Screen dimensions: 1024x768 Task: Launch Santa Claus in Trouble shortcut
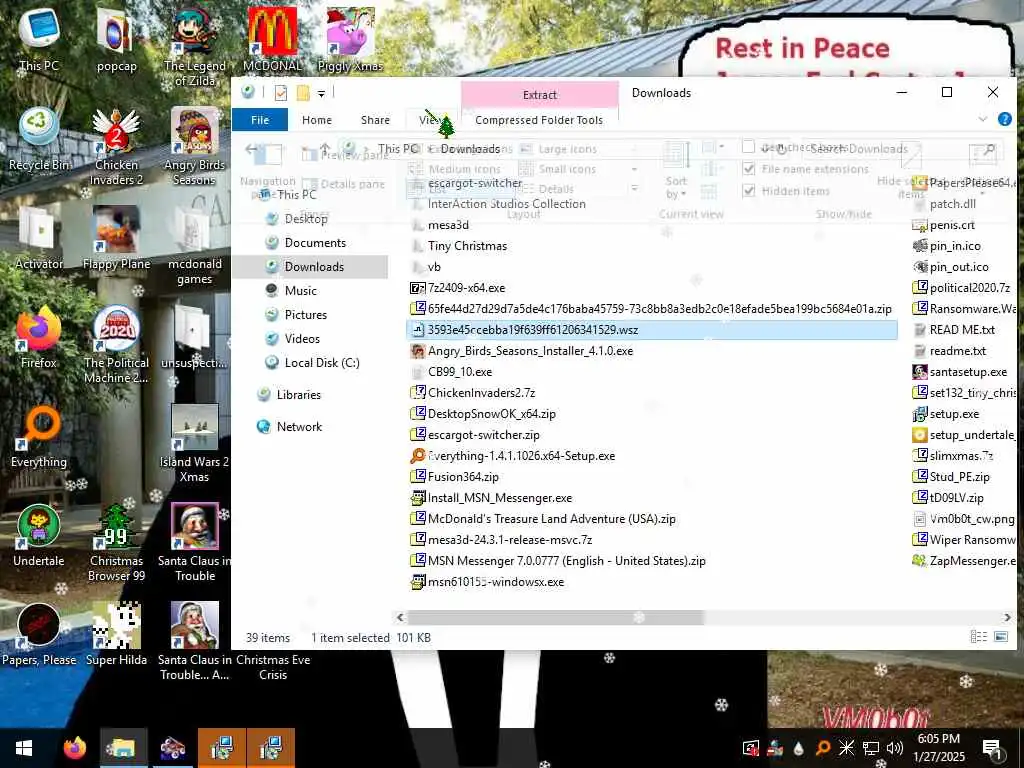pyautogui.click(x=195, y=542)
